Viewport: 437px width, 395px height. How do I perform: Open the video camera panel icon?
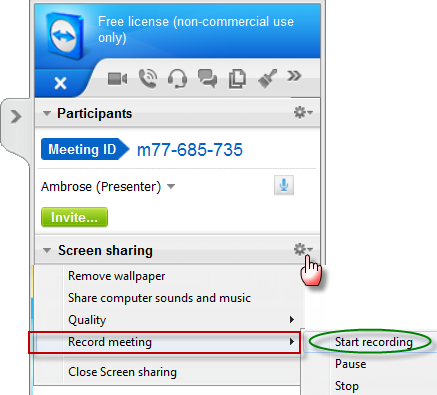tap(117, 79)
